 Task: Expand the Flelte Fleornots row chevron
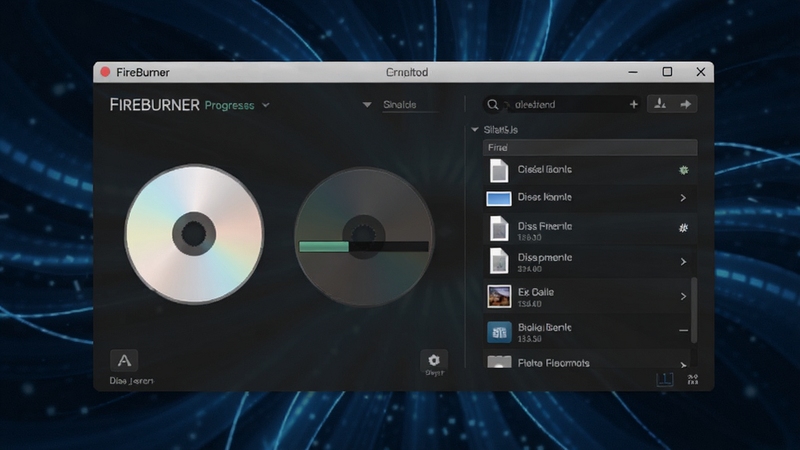(x=683, y=365)
